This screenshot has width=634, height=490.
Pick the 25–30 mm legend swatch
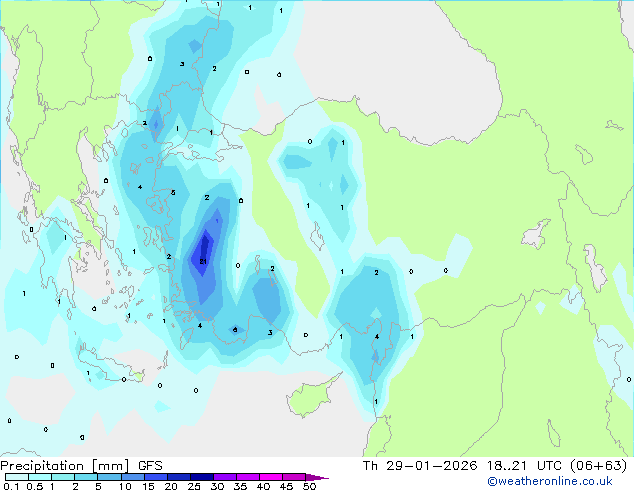(x=202, y=477)
